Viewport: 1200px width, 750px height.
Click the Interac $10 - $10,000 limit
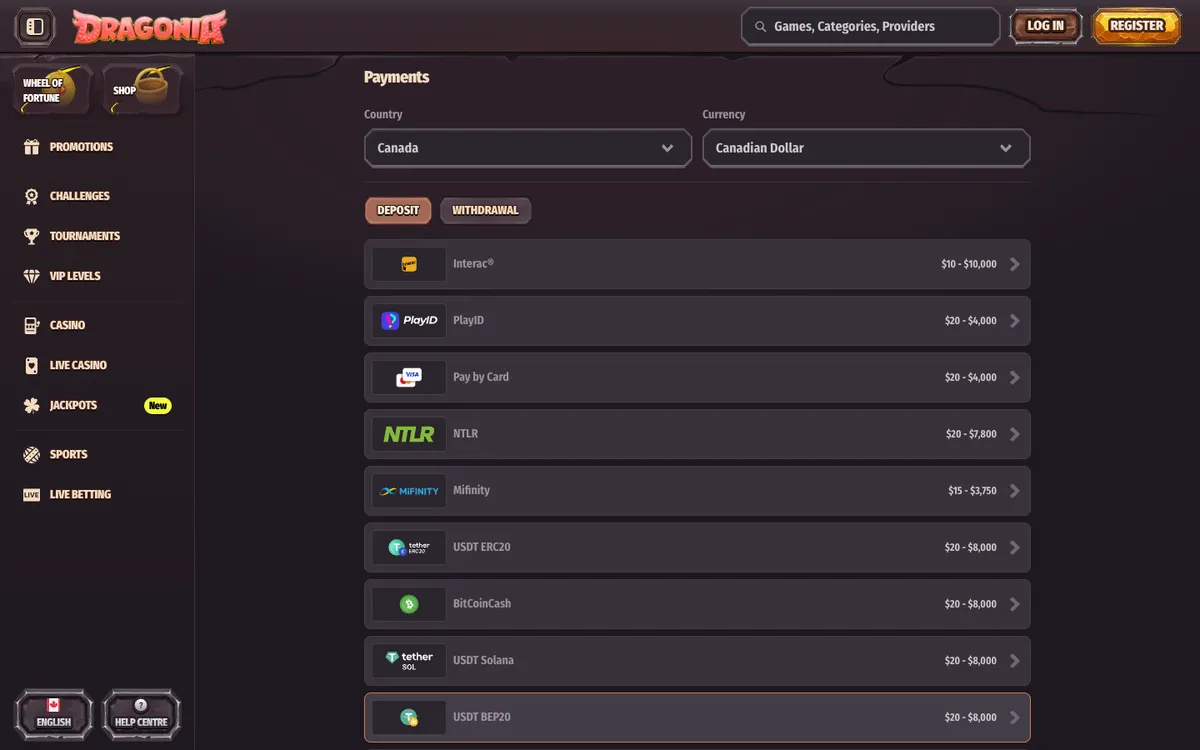pos(969,264)
